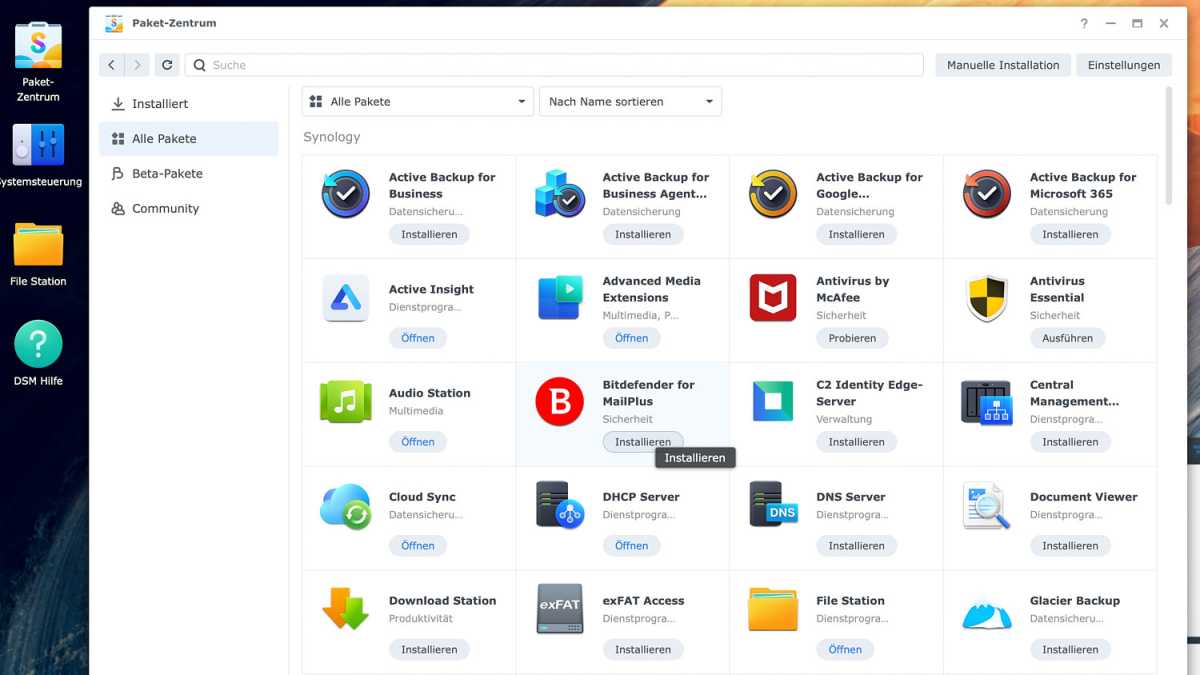Open DHCP Server with Öffnen button
The height and width of the screenshot is (675, 1200).
point(632,546)
